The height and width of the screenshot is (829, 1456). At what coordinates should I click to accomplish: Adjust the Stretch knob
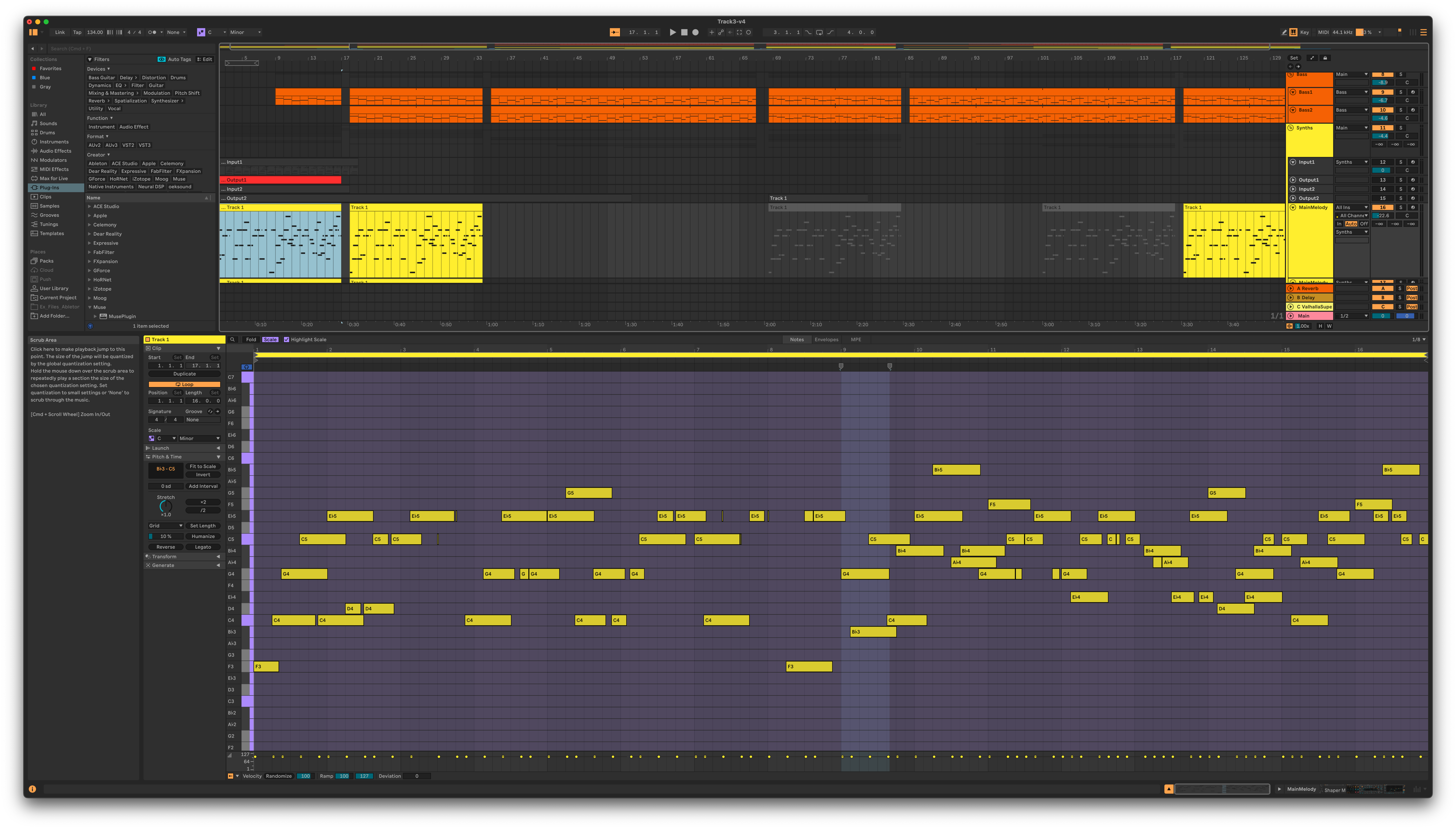coord(166,506)
